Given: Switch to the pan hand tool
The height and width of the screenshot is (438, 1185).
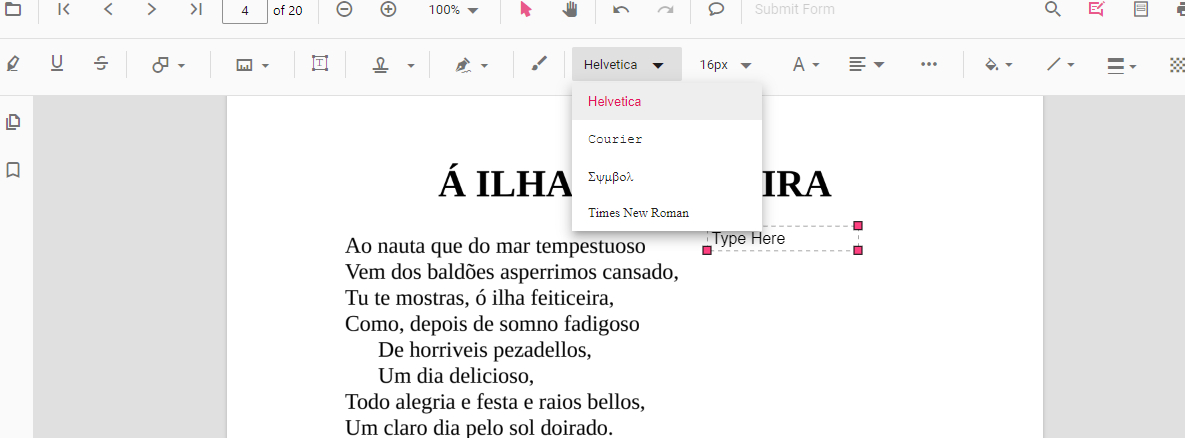Looking at the screenshot, I should point(571,9).
